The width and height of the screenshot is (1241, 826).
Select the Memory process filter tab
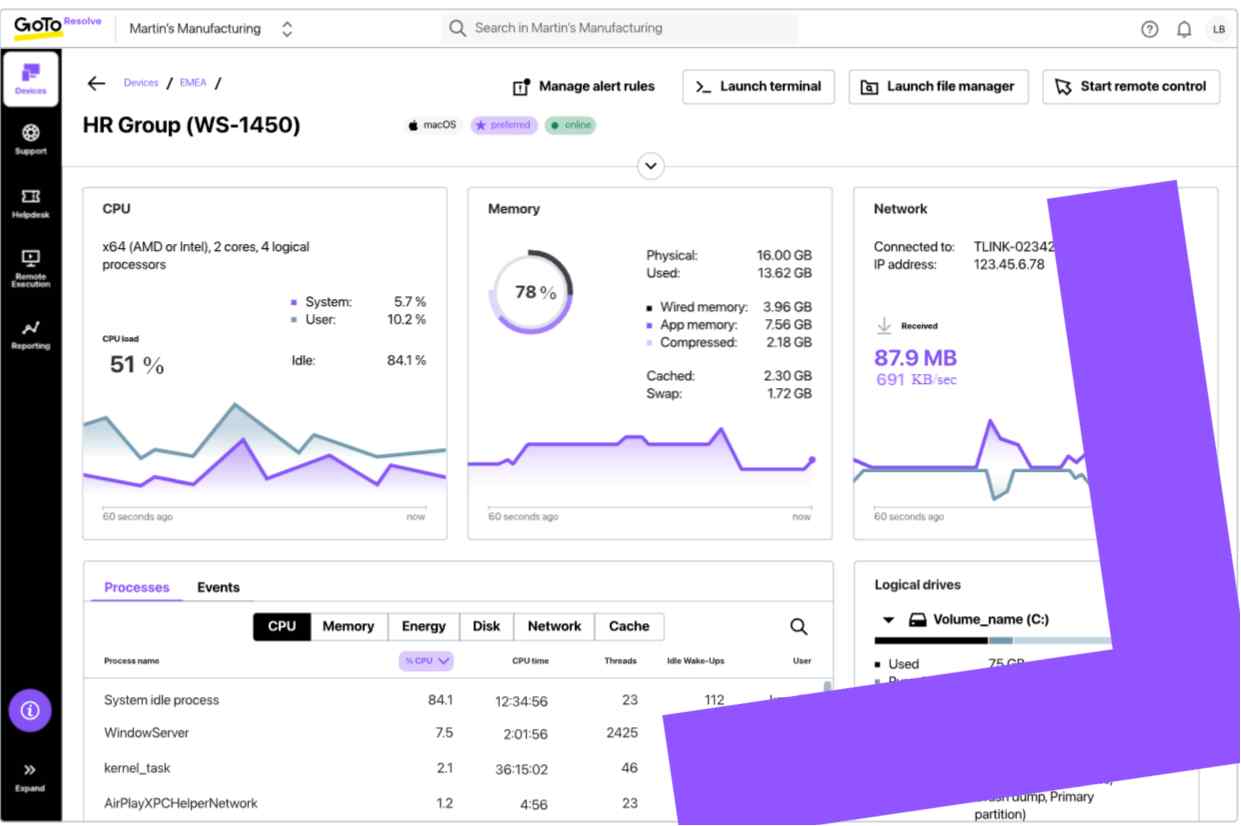[x=347, y=626]
